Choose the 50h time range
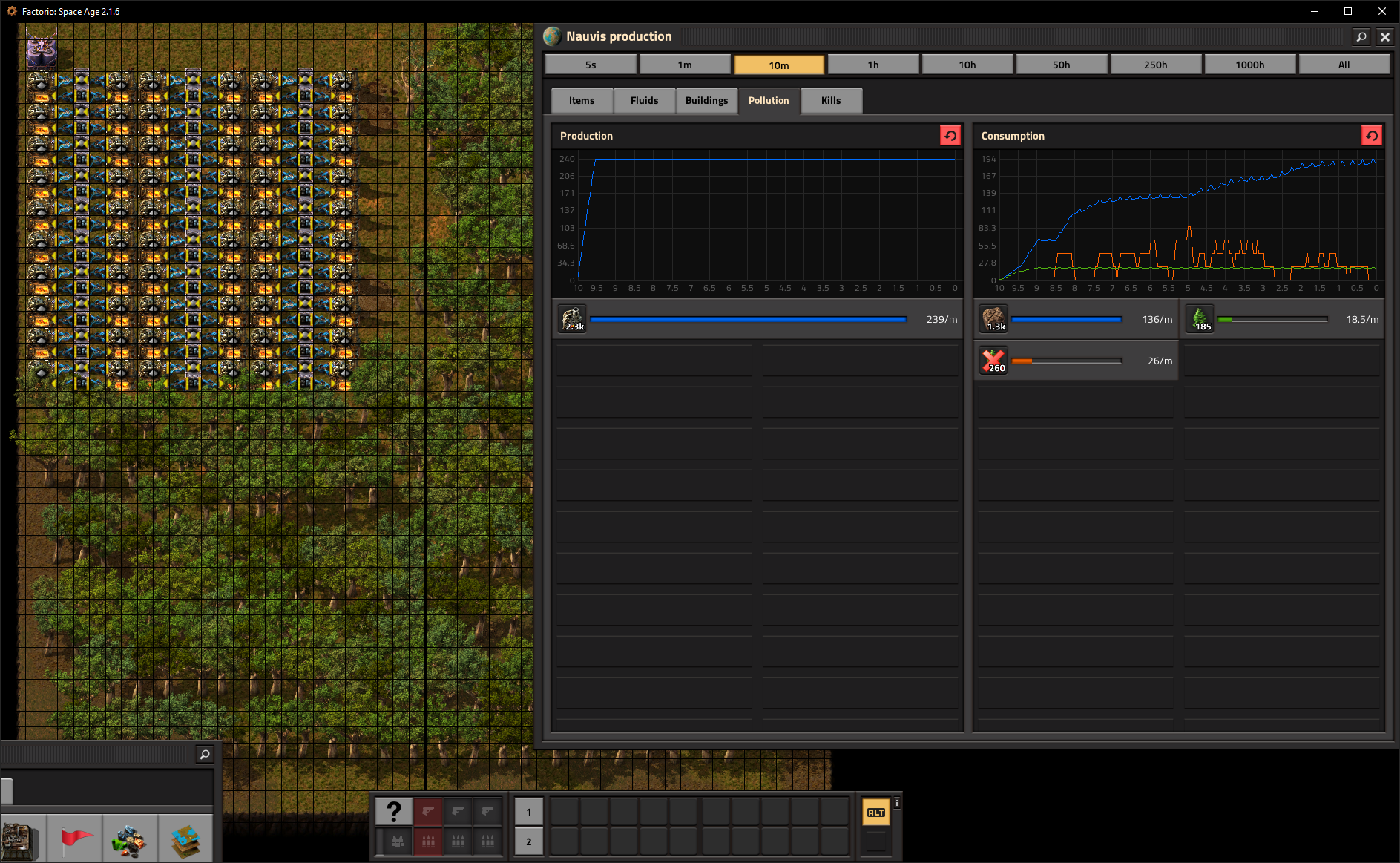Viewport: 1400px width, 863px height. click(x=1062, y=65)
